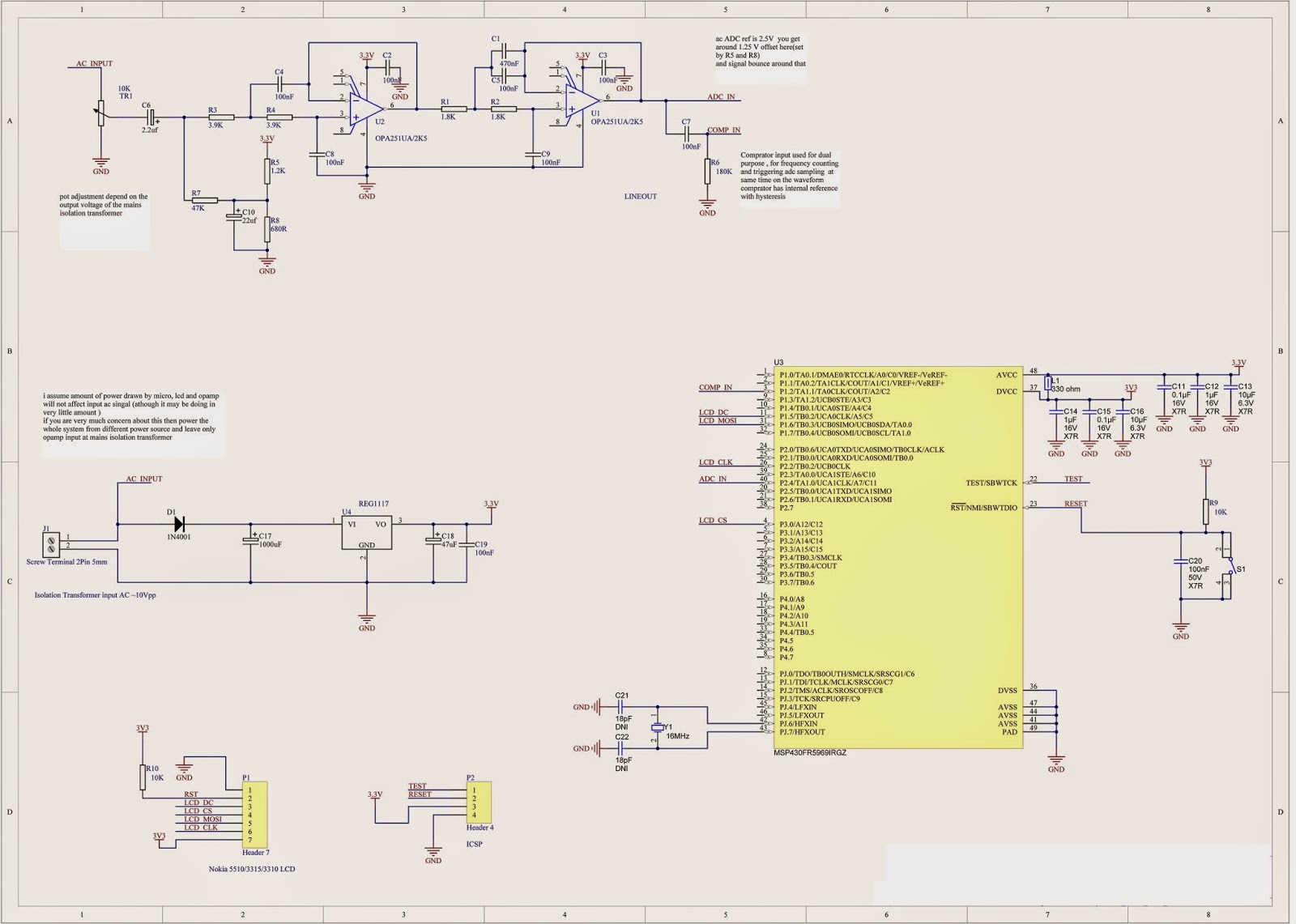Select the Y1 16MHz crystal symbol

(659, 731)
